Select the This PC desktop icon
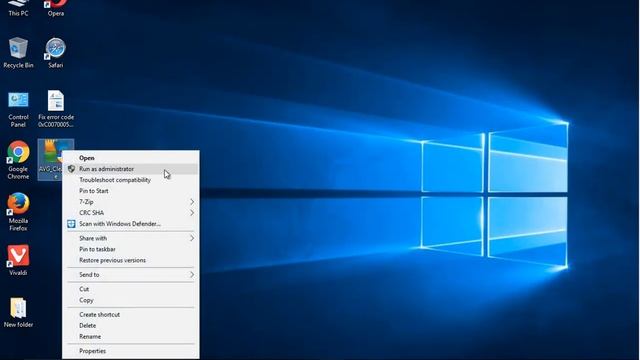The width and height of the screenshot is (640, 360). 18,8
